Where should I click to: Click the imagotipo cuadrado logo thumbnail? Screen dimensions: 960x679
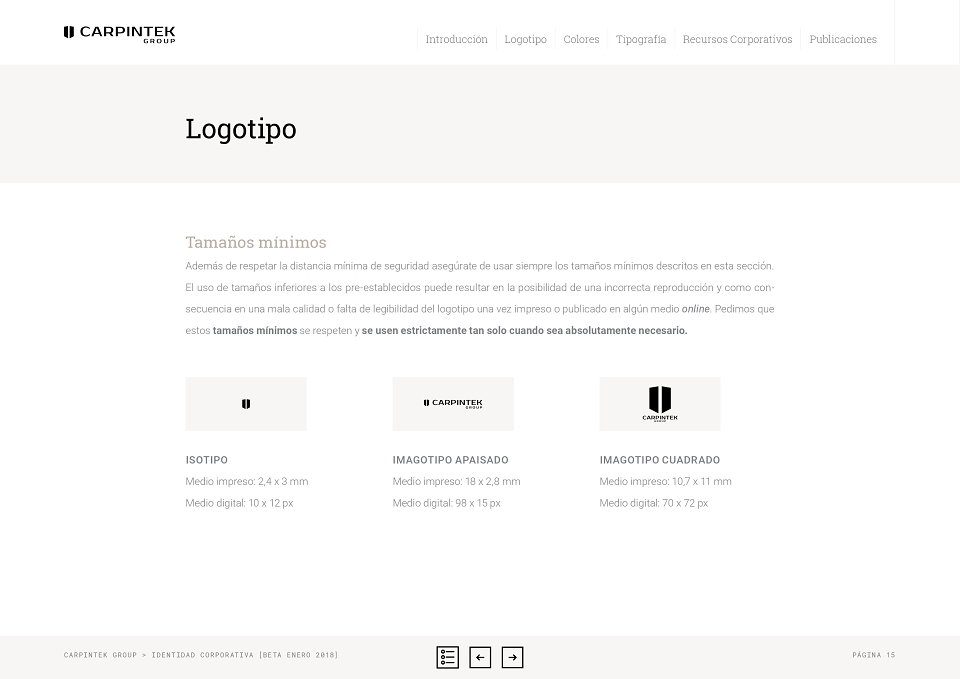[x=660, y=404]
